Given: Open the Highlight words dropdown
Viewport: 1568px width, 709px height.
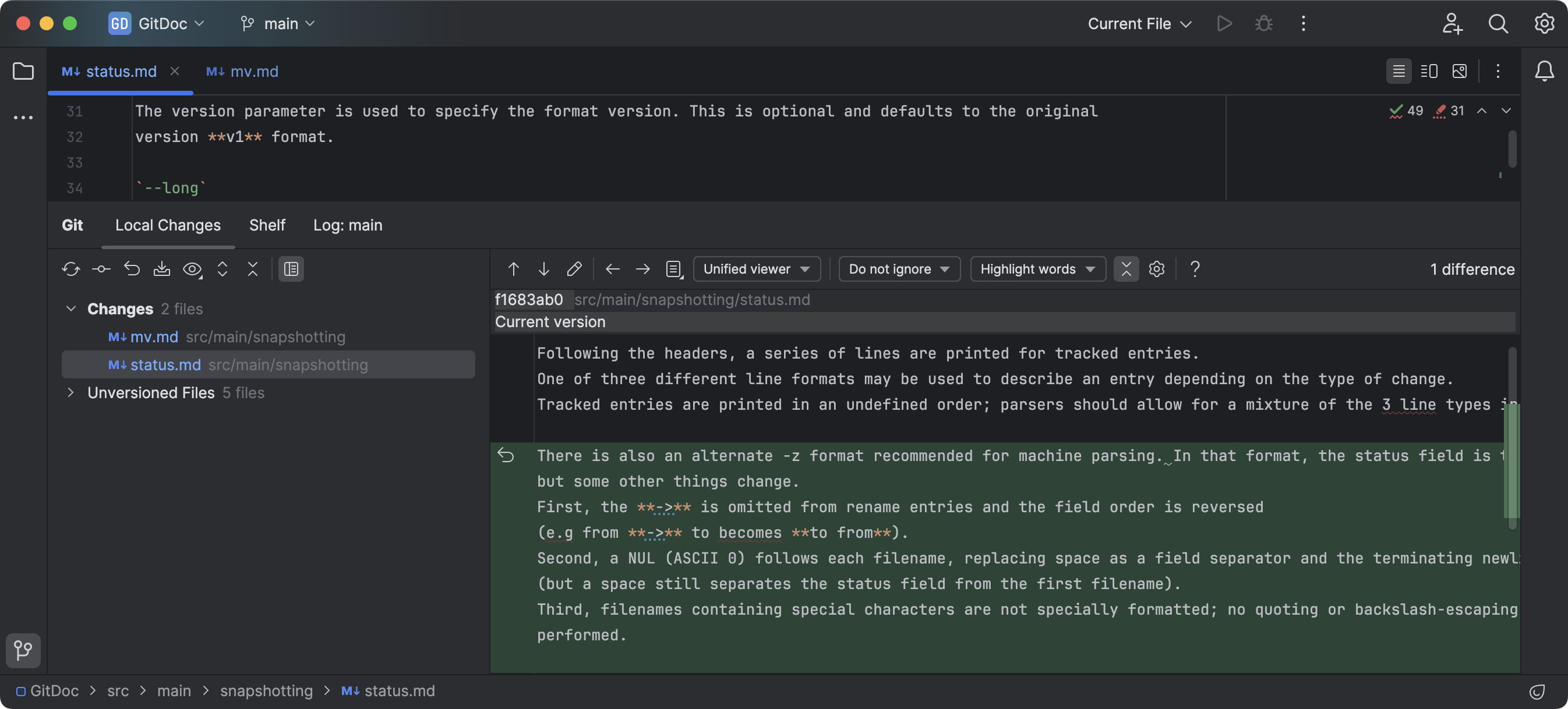Looking at the screenshot, I should coord(1038,269).
